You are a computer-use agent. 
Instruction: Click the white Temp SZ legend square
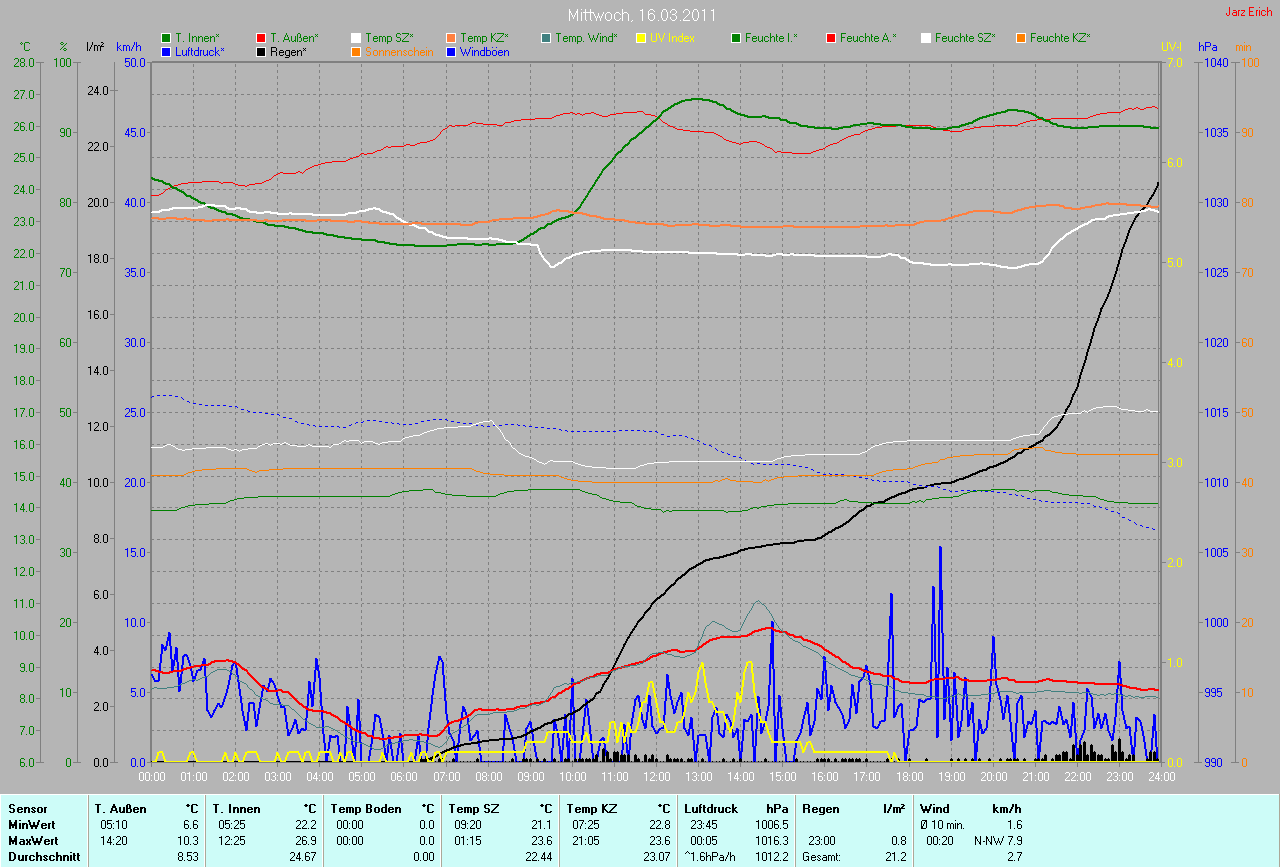click(357, 38)
